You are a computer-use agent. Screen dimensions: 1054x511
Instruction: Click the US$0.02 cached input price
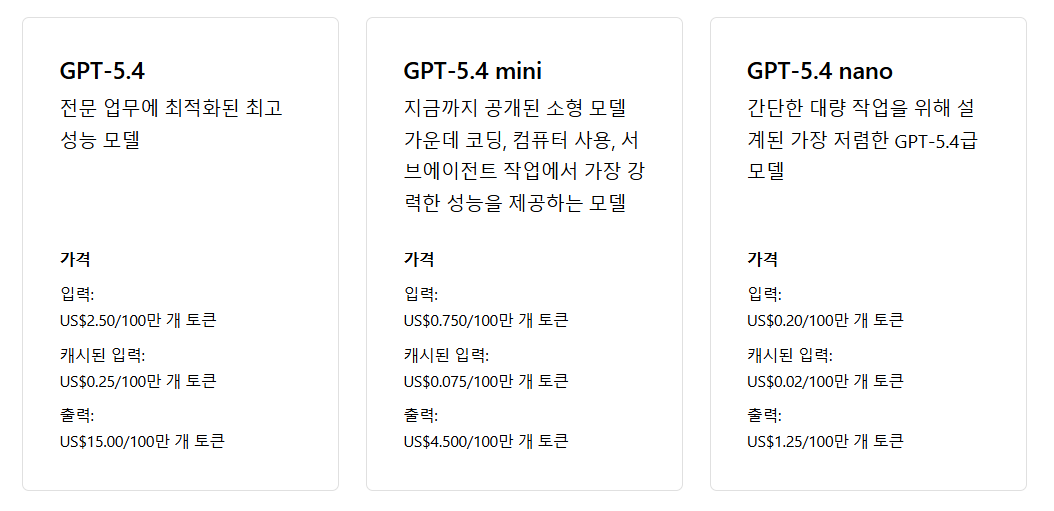coord(825,381)
